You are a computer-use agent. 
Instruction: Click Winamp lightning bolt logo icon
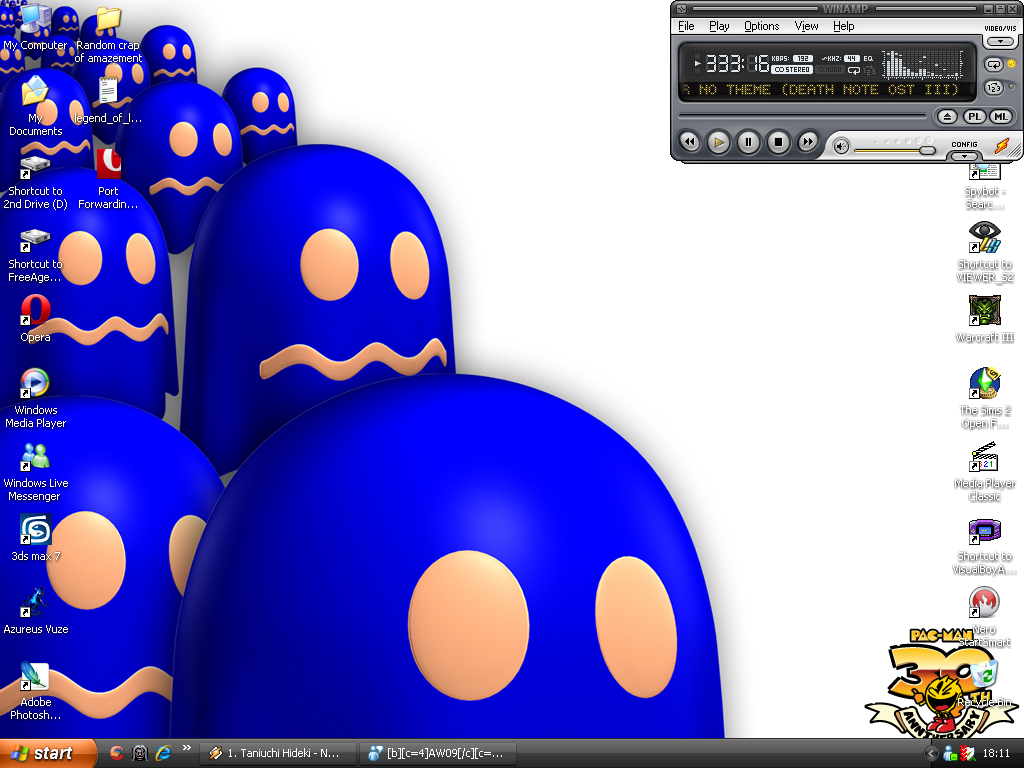[1002, 145]
